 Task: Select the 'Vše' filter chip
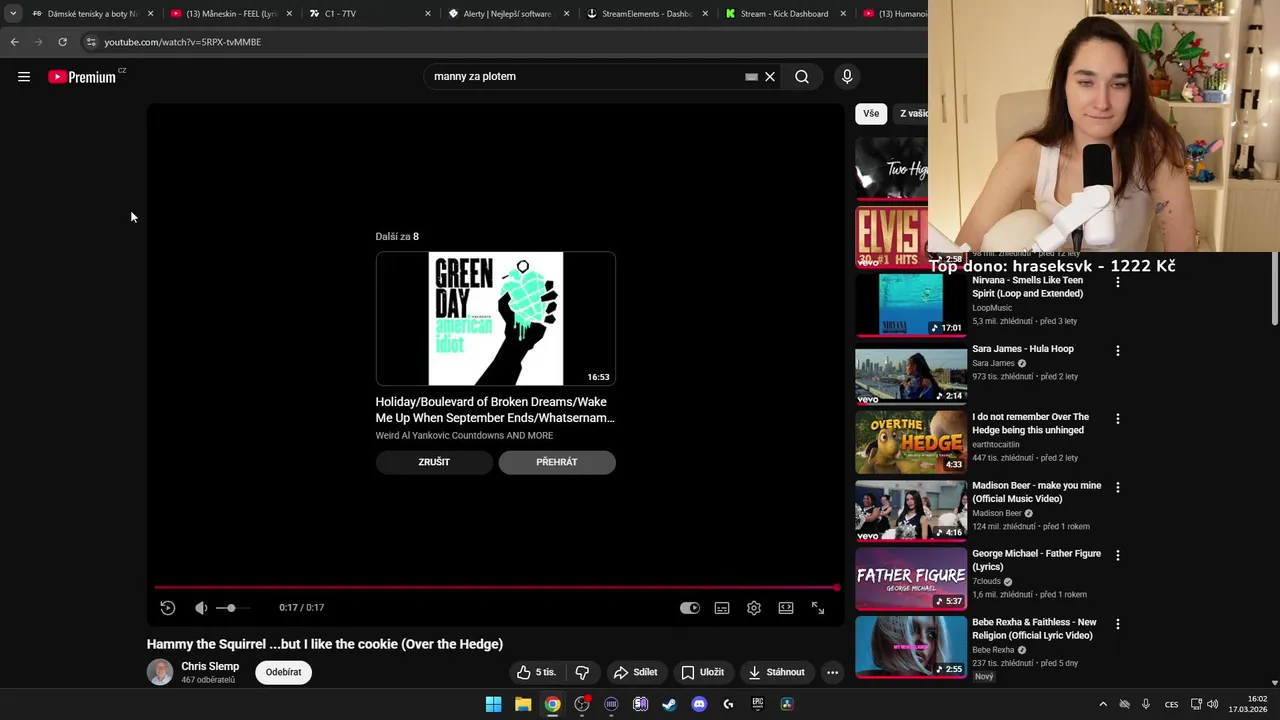click(x=871, y=114)
